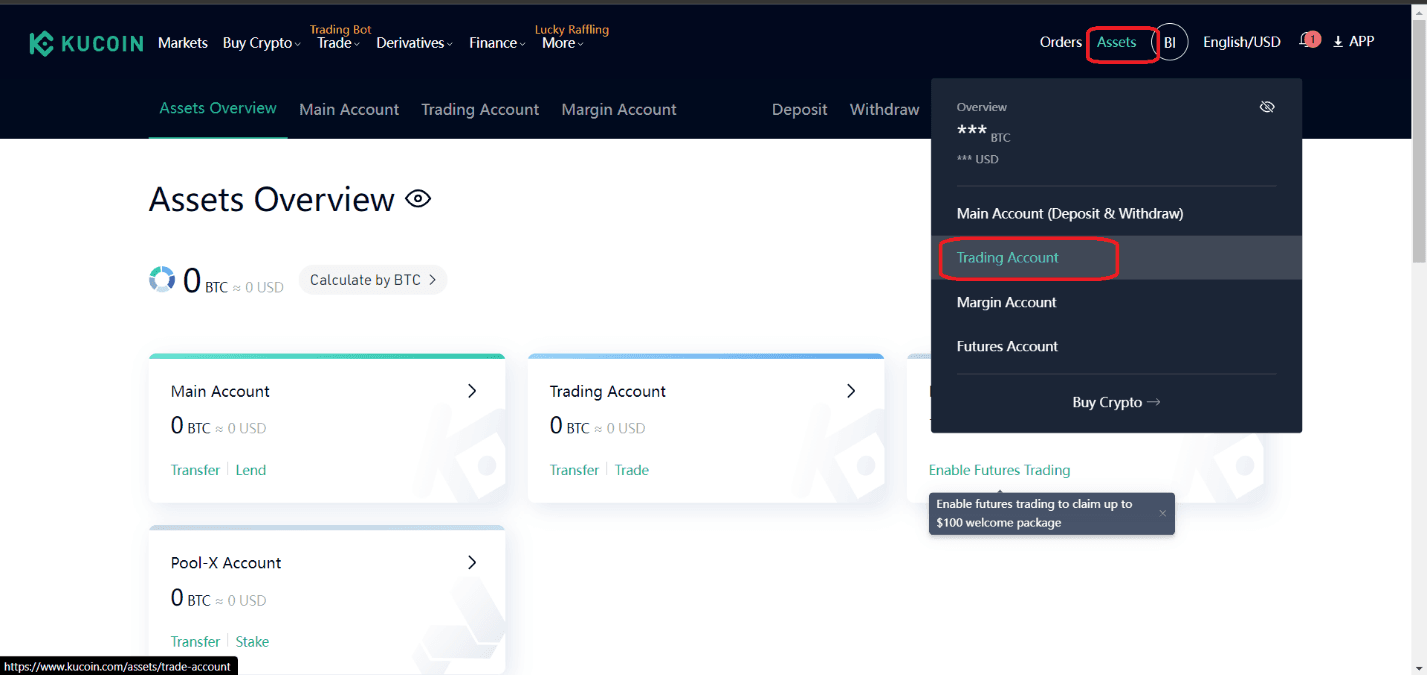Image resolution: width=1427 pixels, height=675 pixels.
Task: Click the "Assets Overview" page heading
Action: [272, 199]
